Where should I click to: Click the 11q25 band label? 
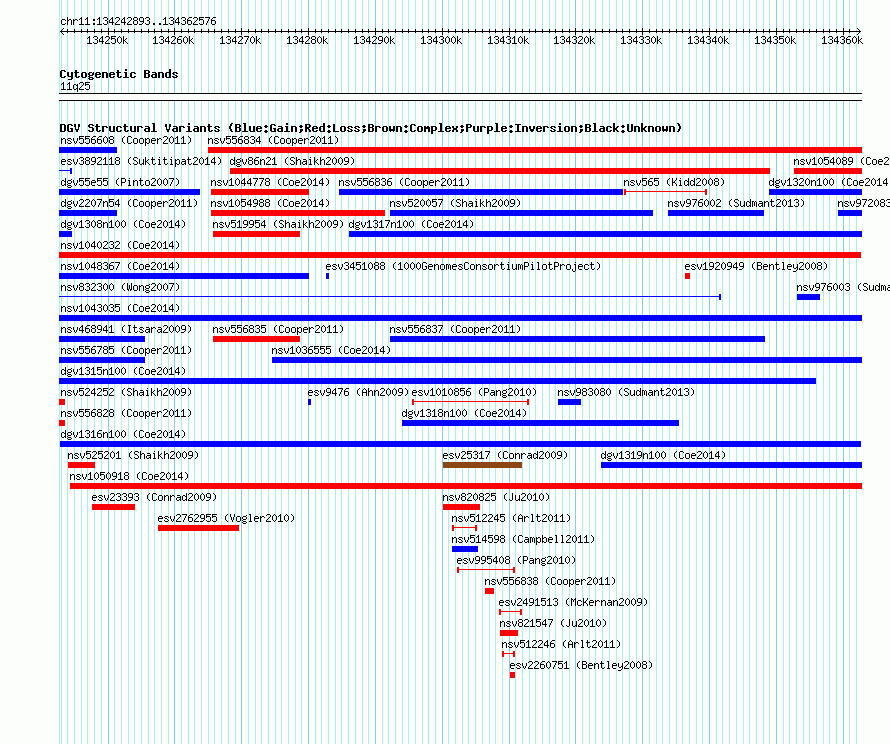(75, 86)
